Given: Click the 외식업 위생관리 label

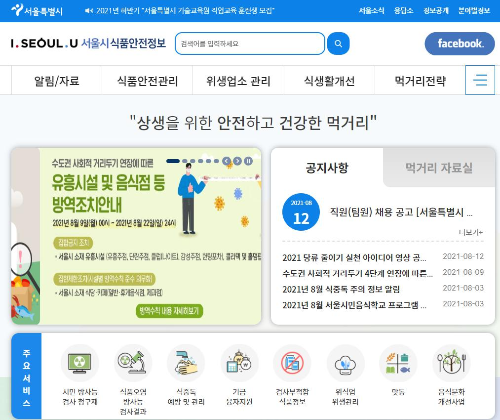Looking at the screenshot, I should (x=345, y=397).
